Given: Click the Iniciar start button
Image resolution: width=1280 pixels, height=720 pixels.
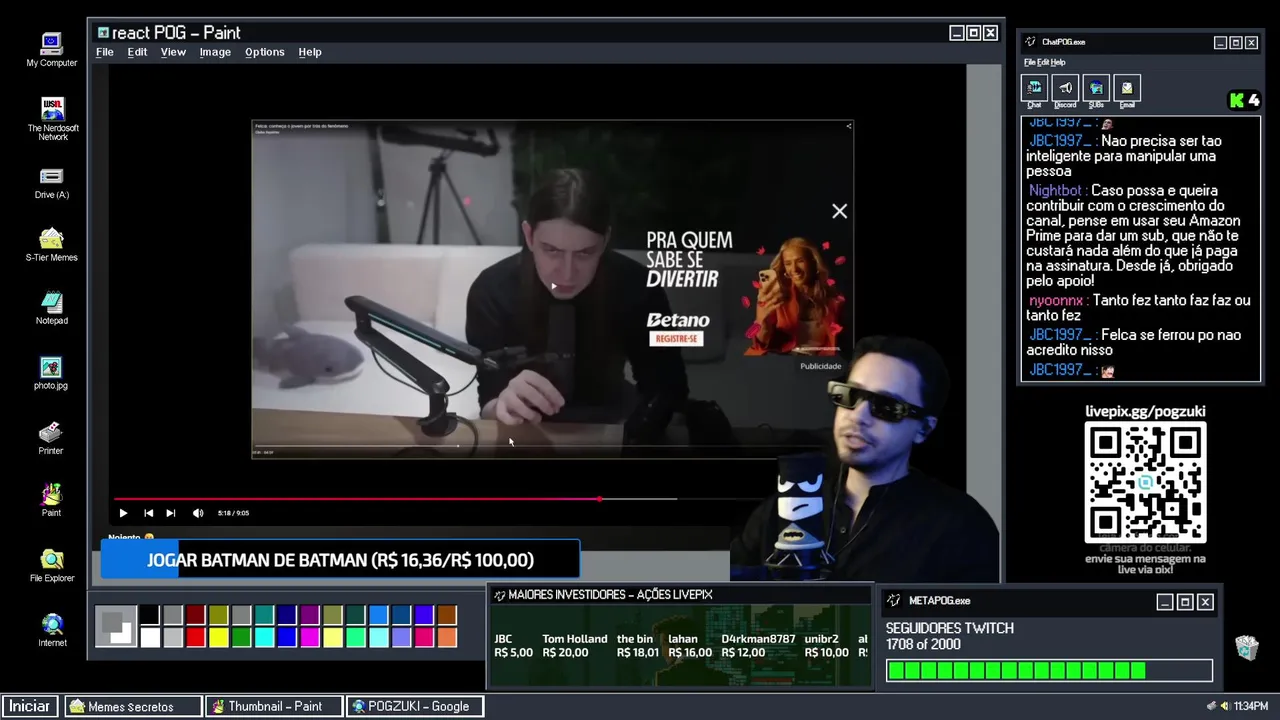Looking at the screenshot, I should tap(30, 706).
